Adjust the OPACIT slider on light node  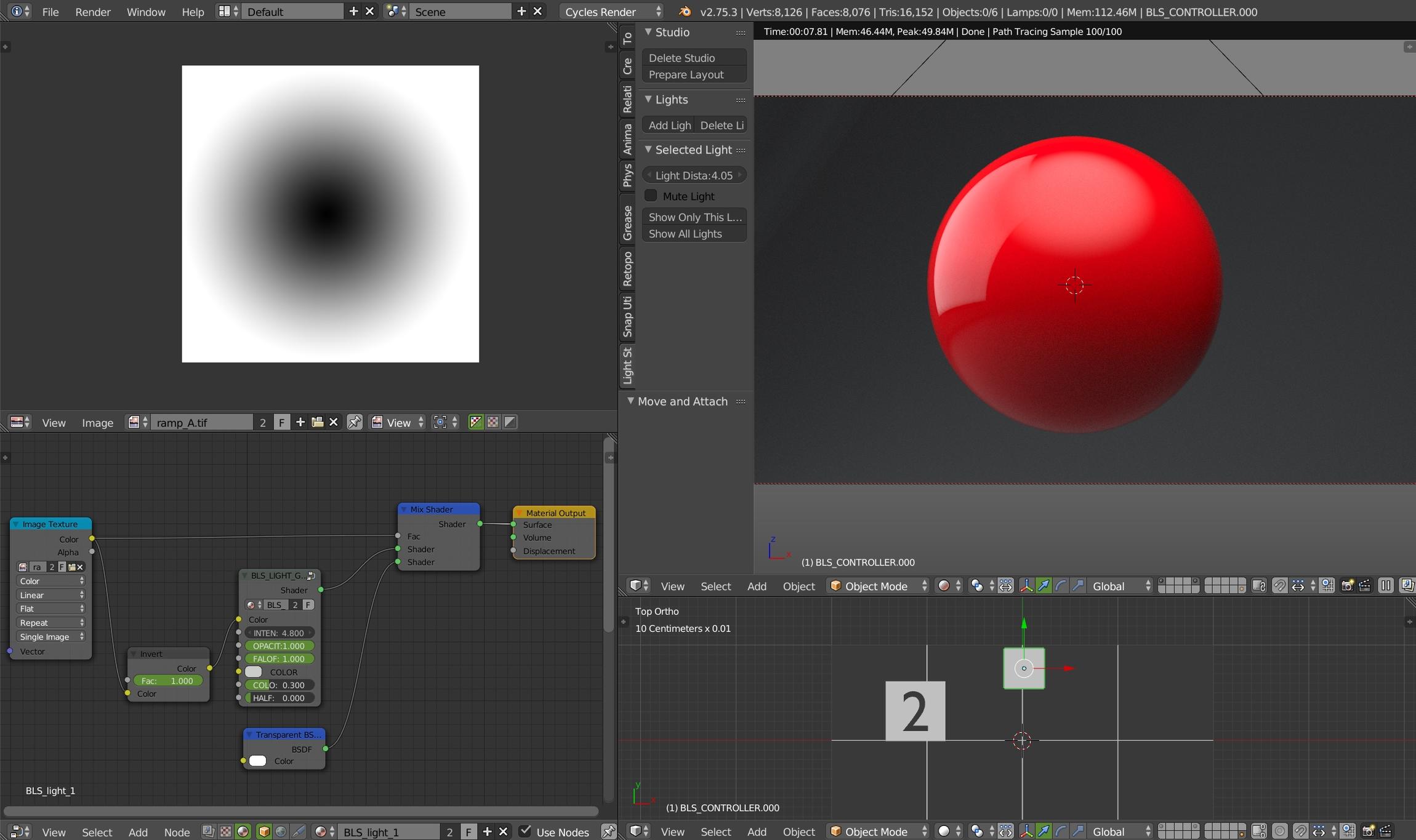pos(280,646)
